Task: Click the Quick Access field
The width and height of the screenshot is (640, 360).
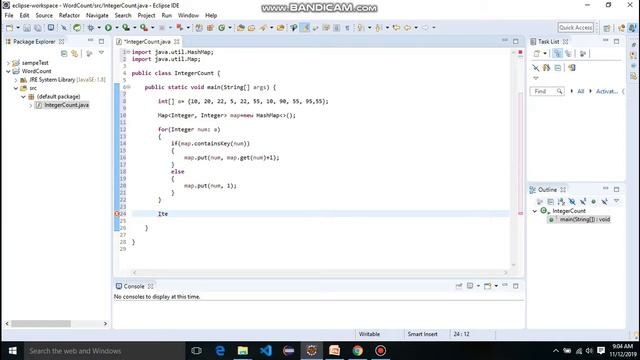Action: point(576,28)
